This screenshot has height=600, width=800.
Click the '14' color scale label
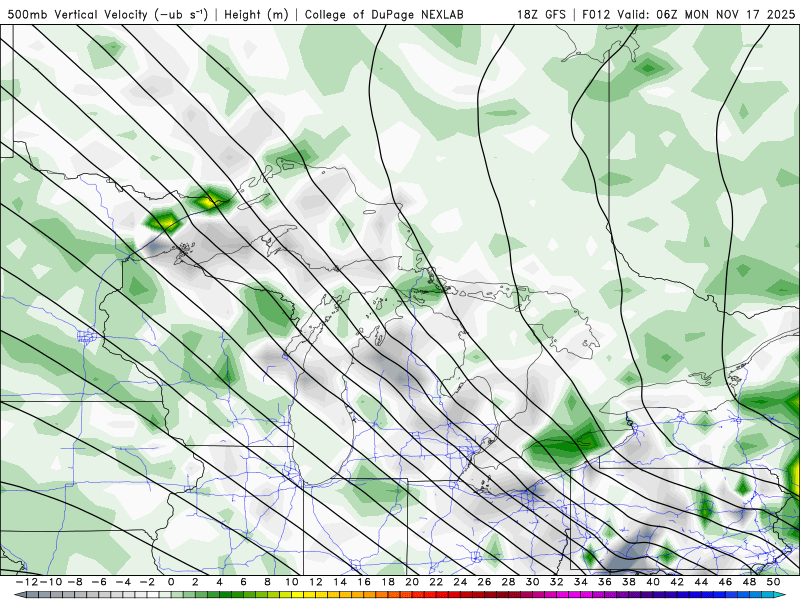340,582
